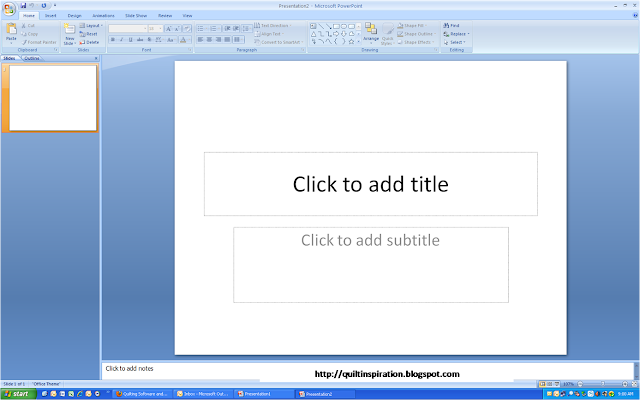The image size is (640, 400).
Task: Open the Quick Styles gallery
Action: pyautogui.click(x=388, y=34)
